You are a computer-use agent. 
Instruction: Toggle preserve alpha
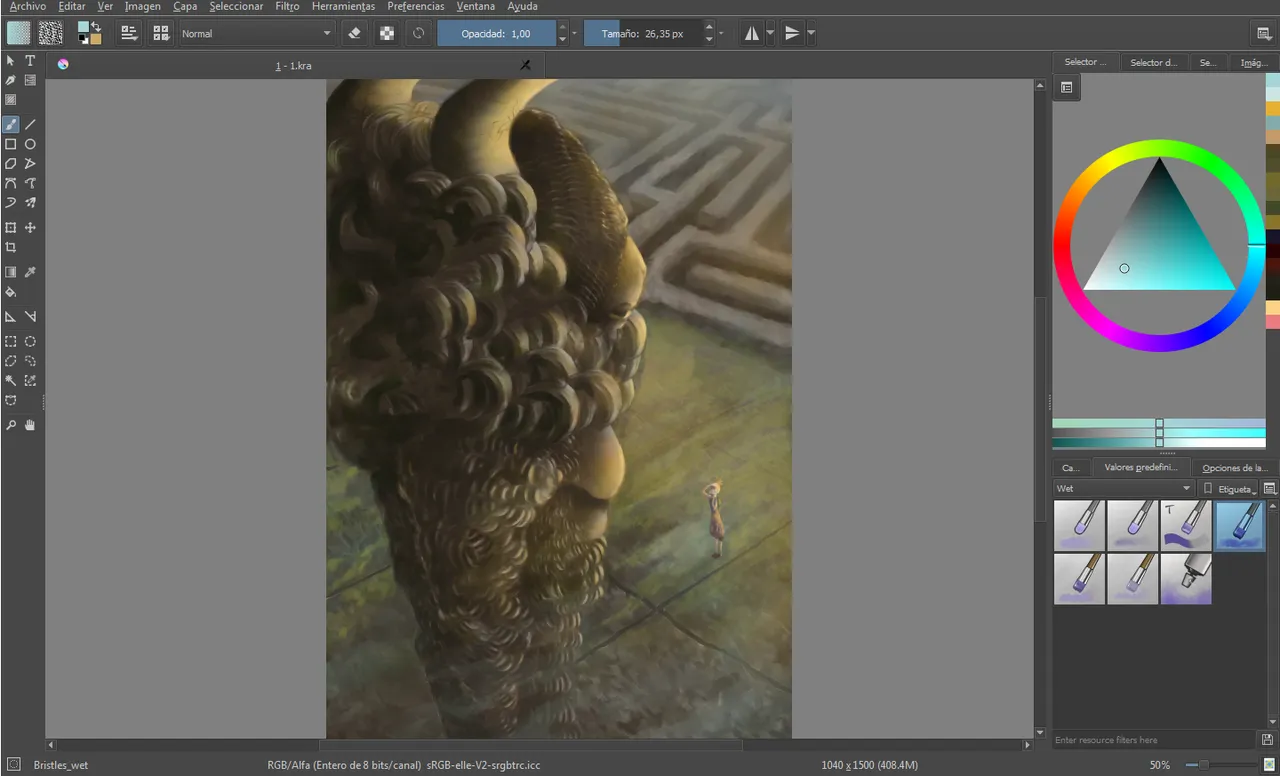(x=386, y=33)
